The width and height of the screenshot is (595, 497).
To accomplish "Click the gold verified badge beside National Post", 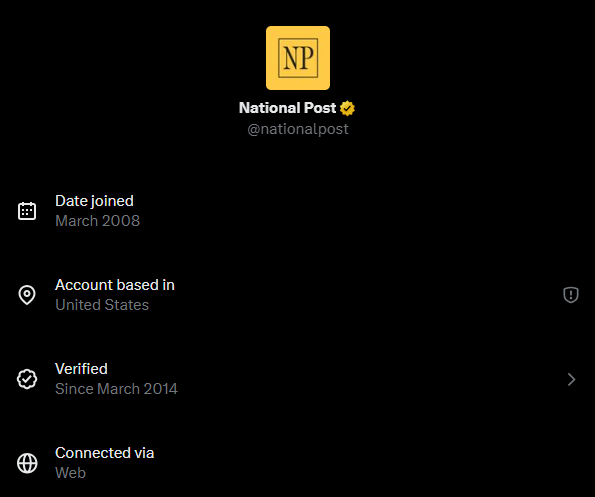I will pyautogui.click(x=347, y=109).
